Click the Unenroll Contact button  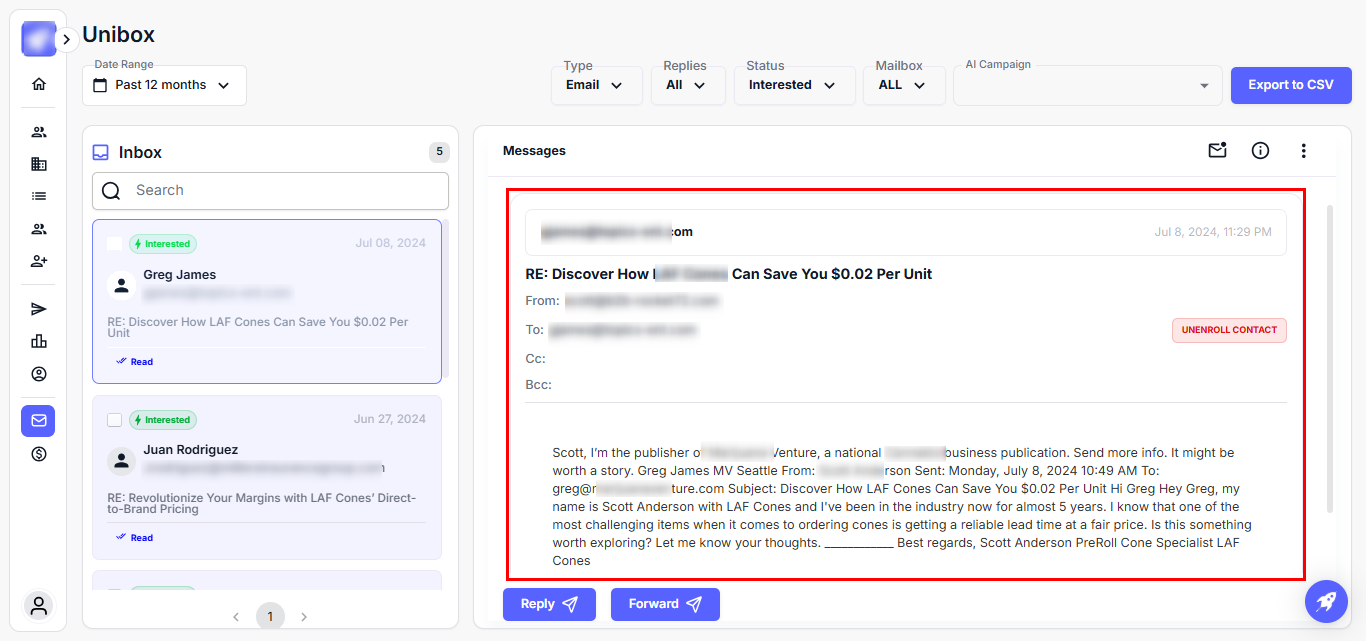1228,330
